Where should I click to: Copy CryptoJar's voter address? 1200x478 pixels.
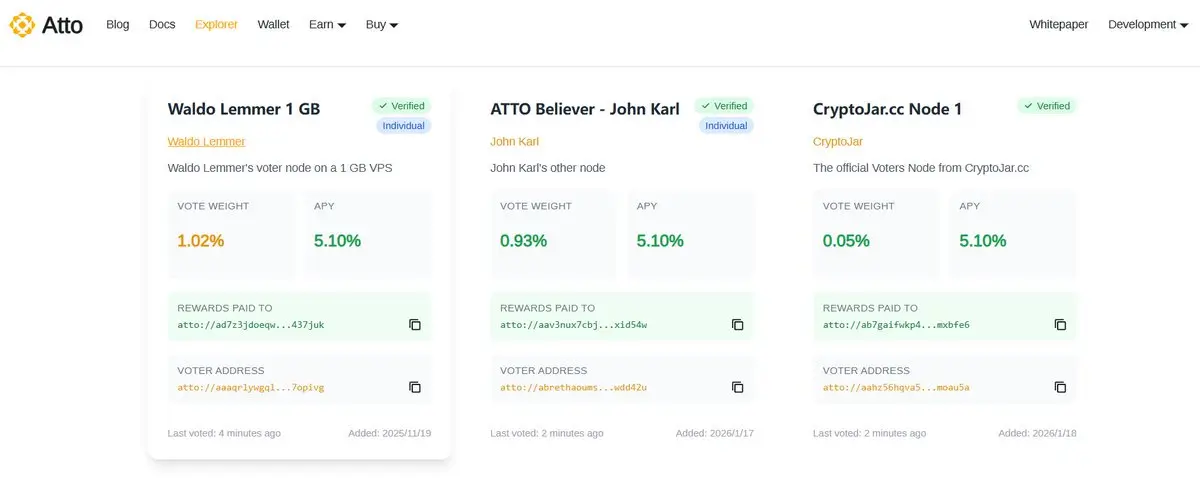(1061, 387)
